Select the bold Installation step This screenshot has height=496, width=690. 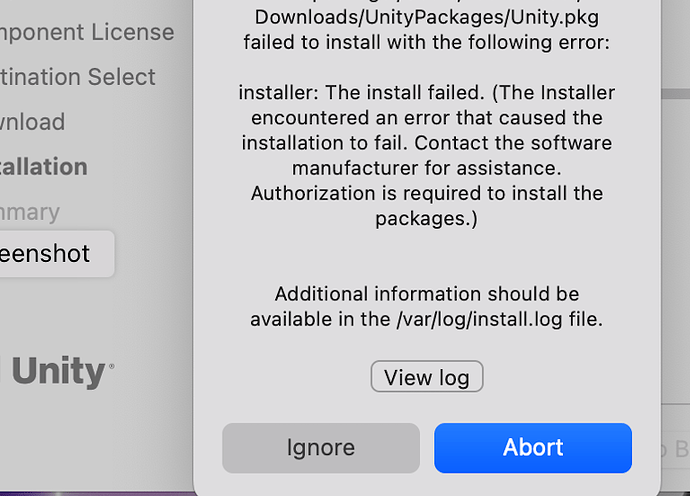(x=44, y=167)
